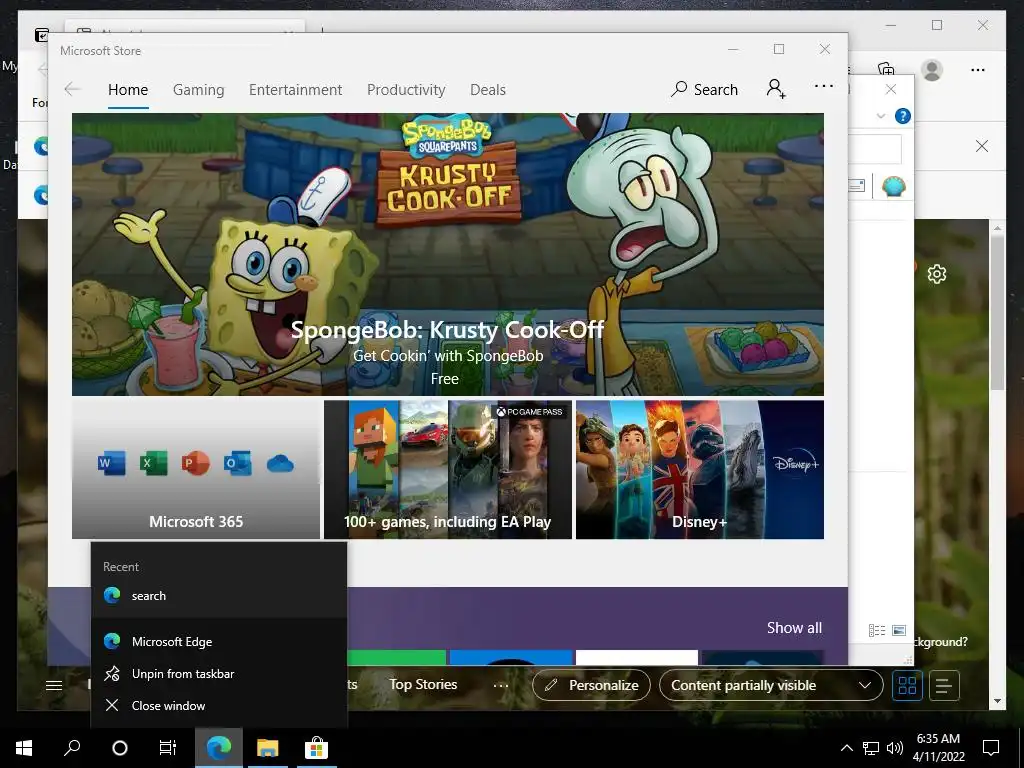
Task: Click the blue help question mark icon
Action: (903, 116)
